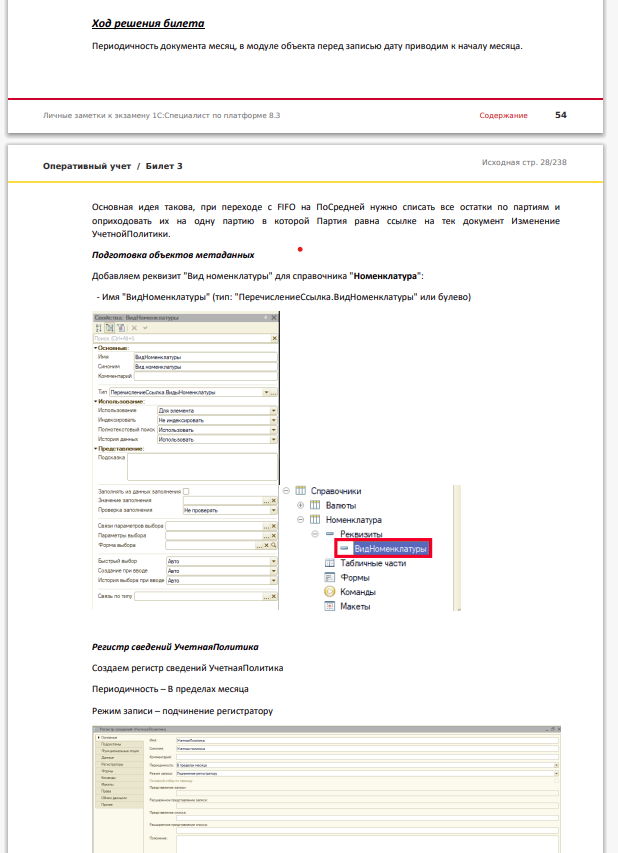Click the Команды play-circle icon
Image resolution: width=618 pixels, height=853 pixels.
coord(330,591)
